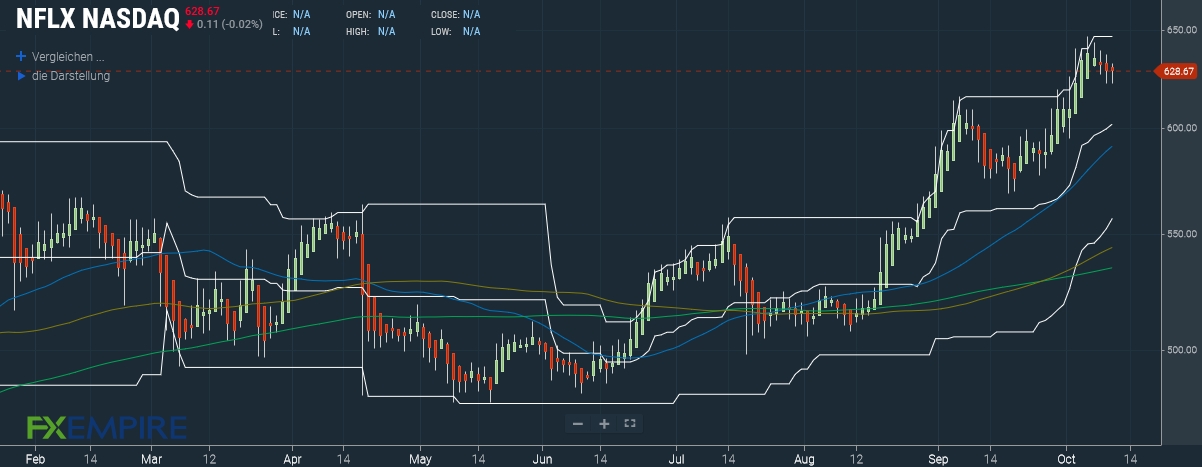Click the 600.00 price axis label
This screenshot has height=467, width=1202.
(1182, 128)
